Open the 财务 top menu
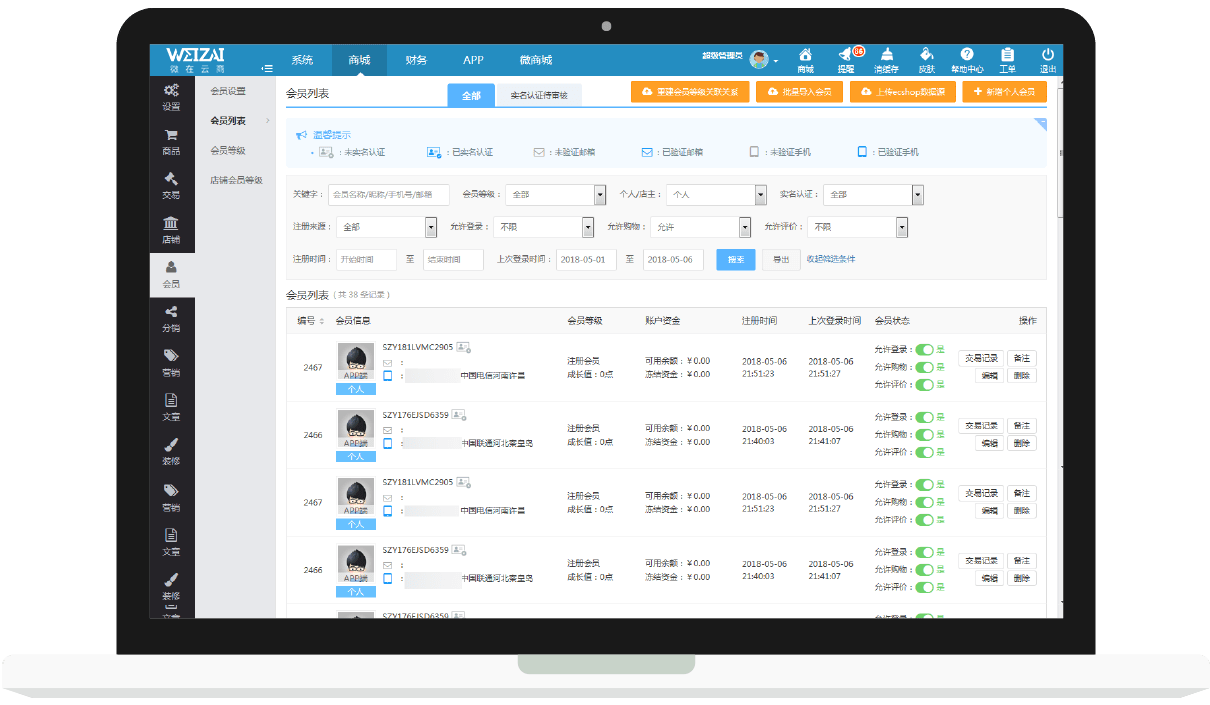 coord(416,60)
